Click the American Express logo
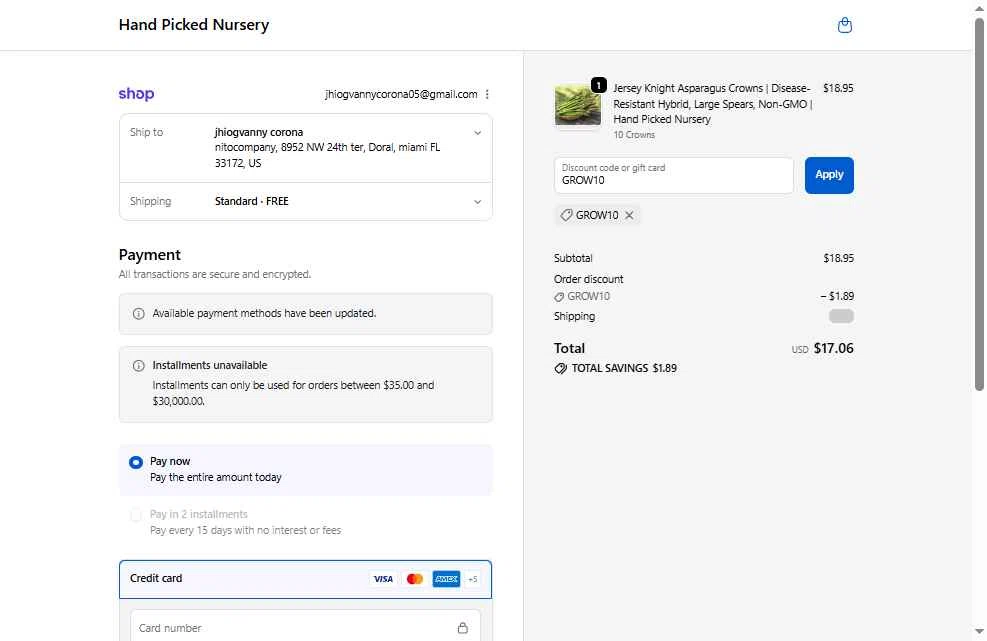987x641 pixels. (x=446, y=579)
